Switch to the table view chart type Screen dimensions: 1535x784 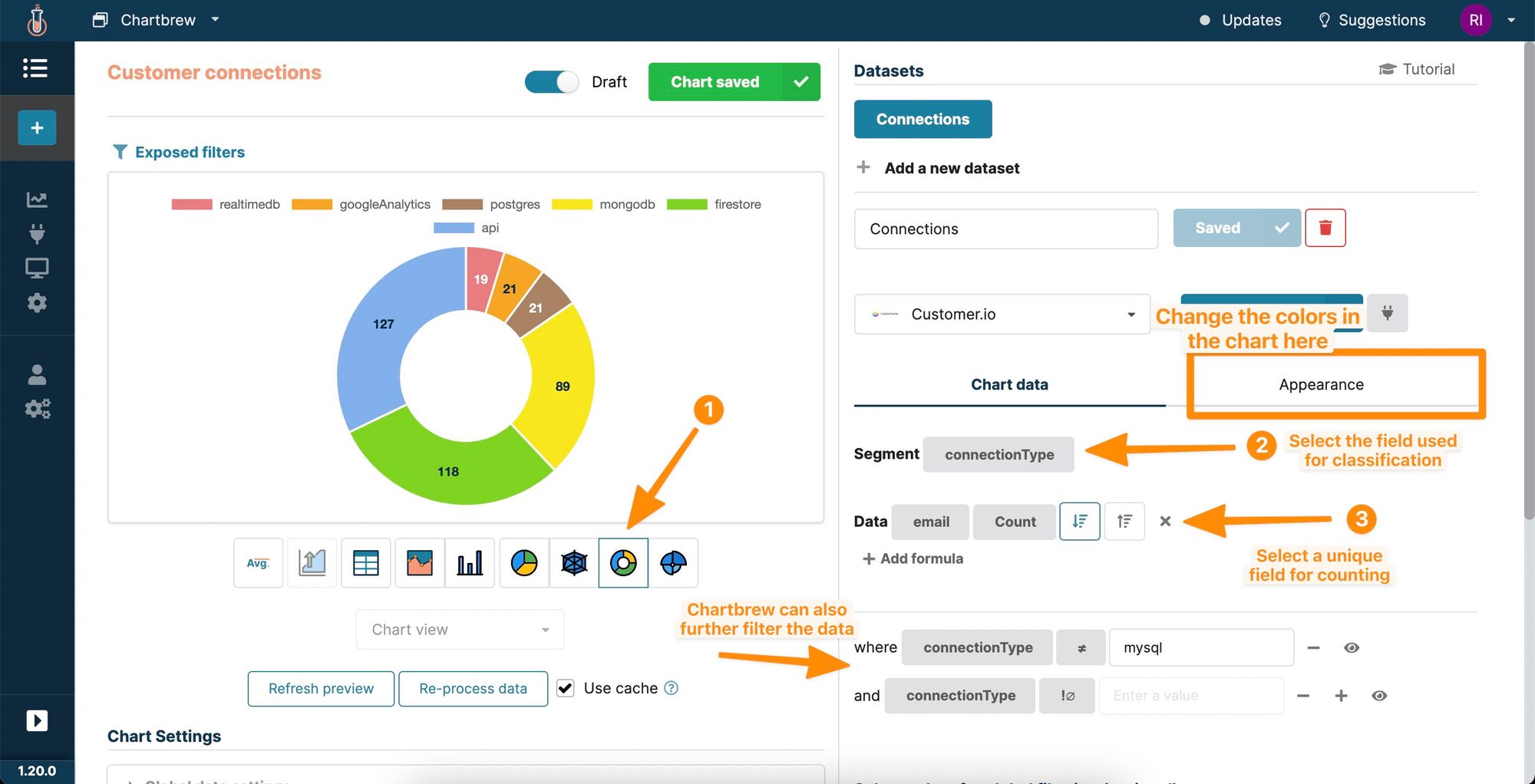pos(366,562)
